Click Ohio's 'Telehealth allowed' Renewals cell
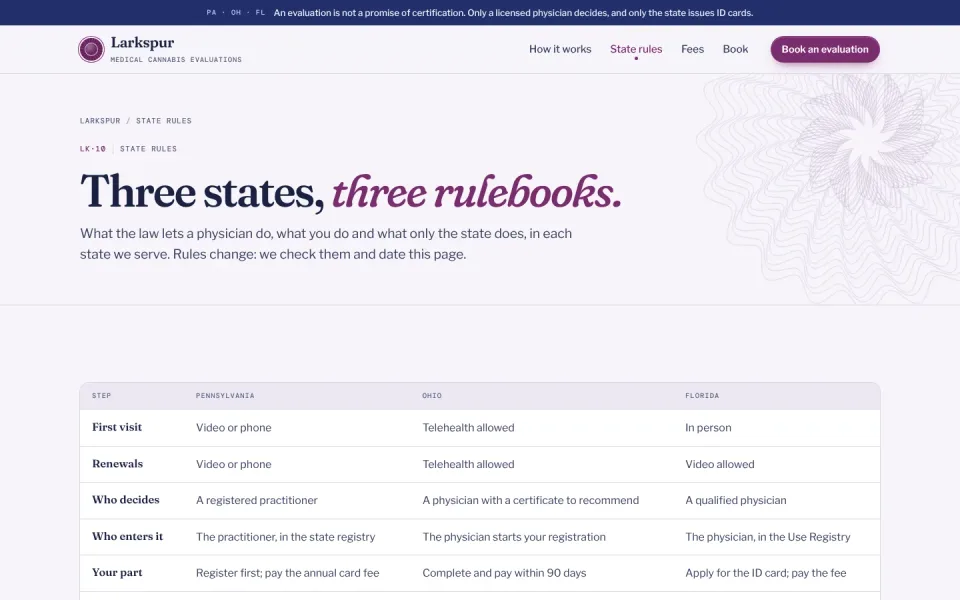This screenshot has width=960, height=600. coord(468,464)
